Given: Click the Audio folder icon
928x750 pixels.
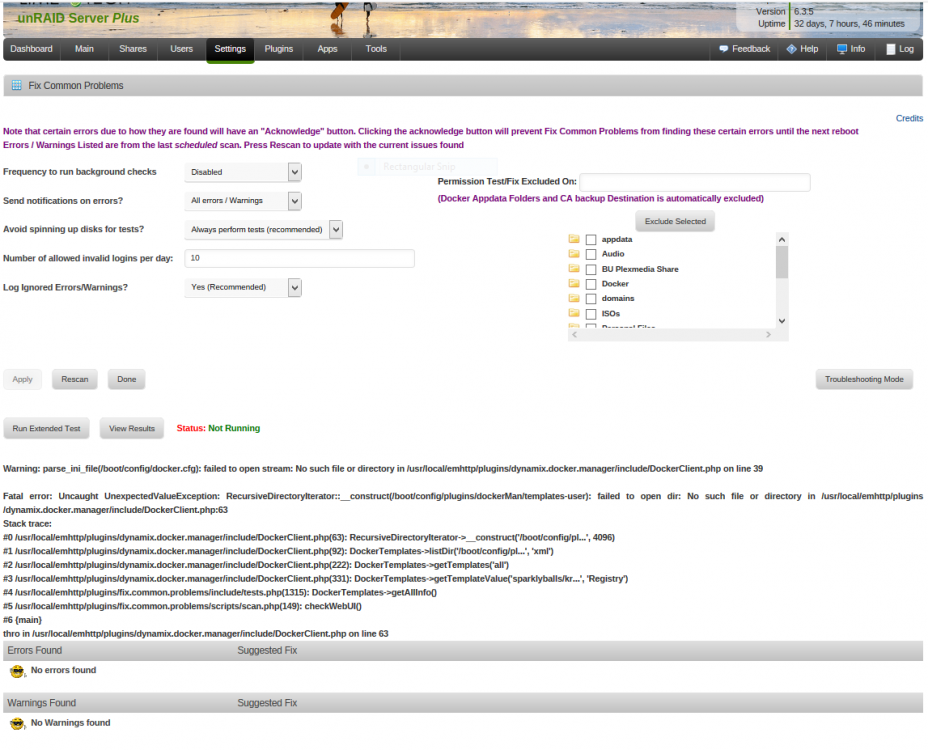Looking at the screenshot, I should [574, 253].
